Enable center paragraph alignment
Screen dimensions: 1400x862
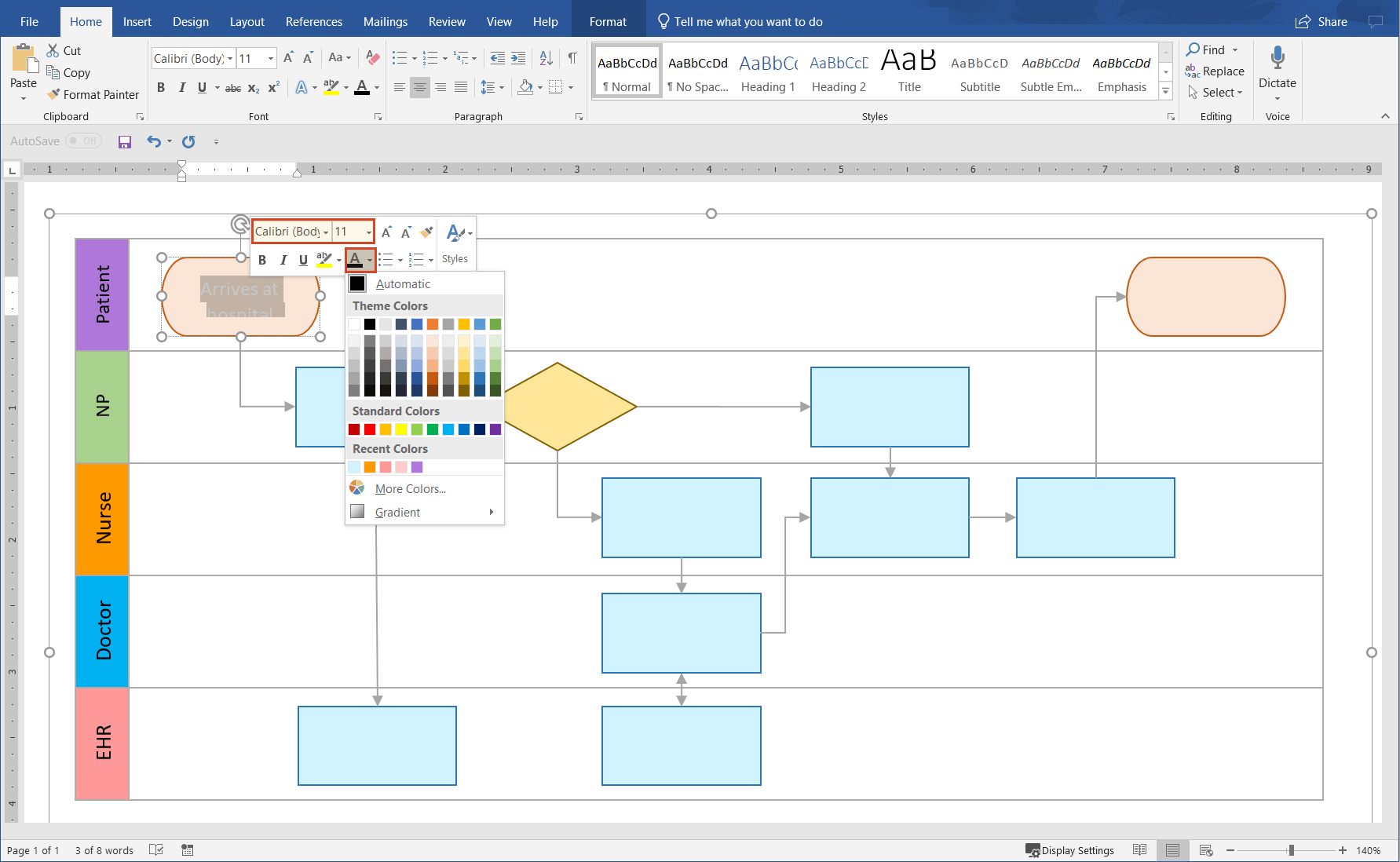tap(420, 88)
